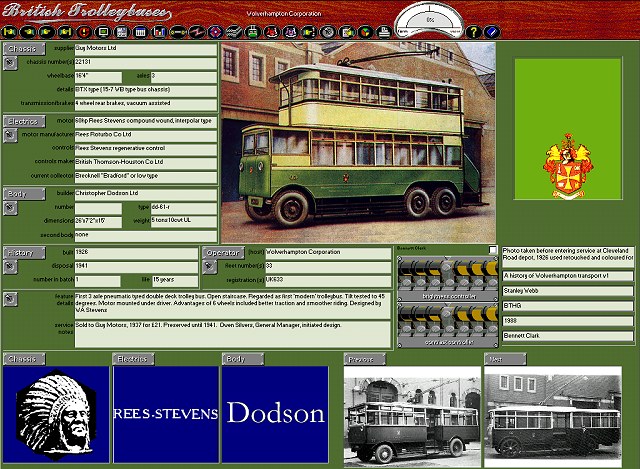The image size is (640, 469).
Task: Open help with yellow question mark icon
Action: [x=473, y=32]
